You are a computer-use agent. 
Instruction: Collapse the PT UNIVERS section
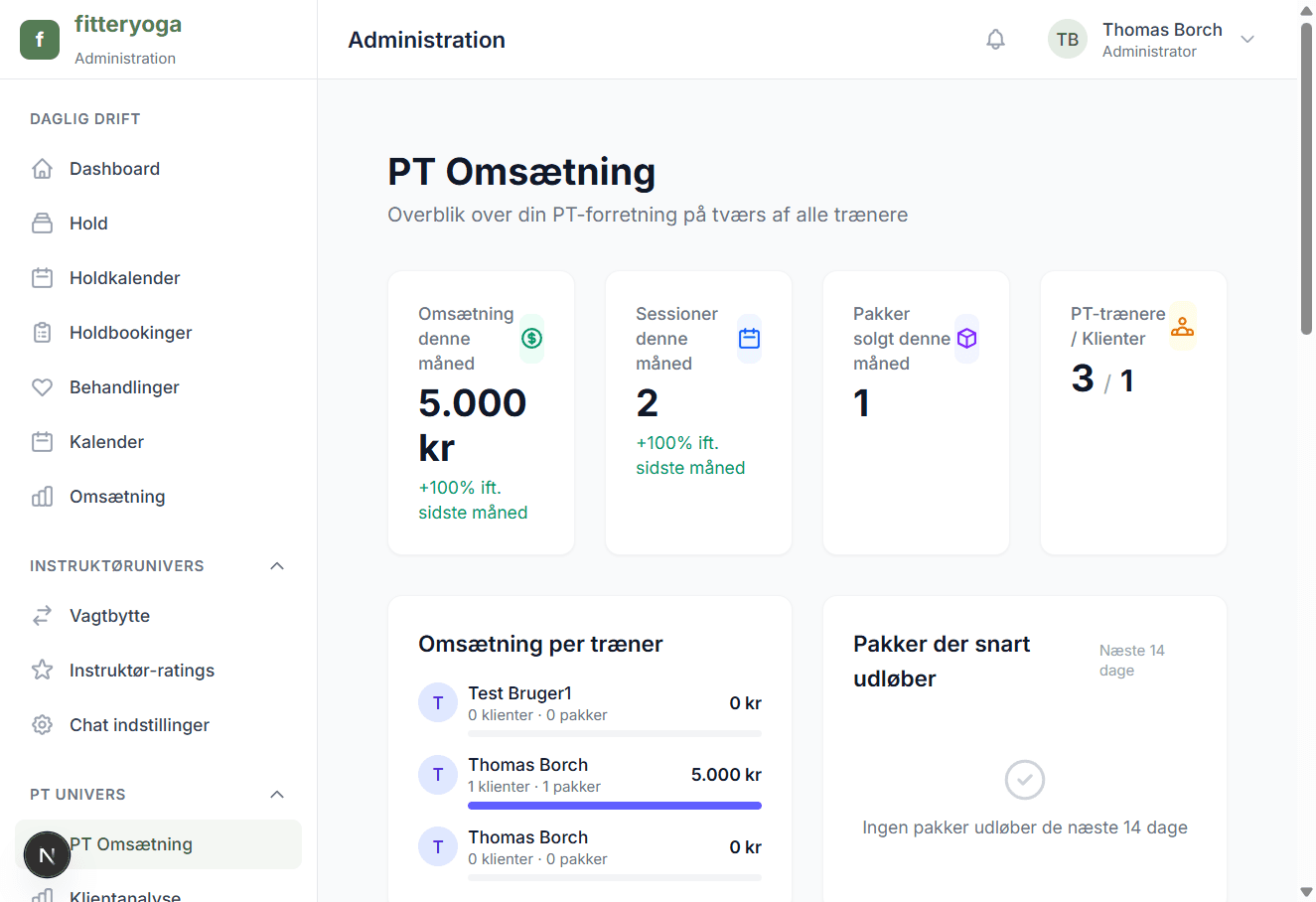277,794
